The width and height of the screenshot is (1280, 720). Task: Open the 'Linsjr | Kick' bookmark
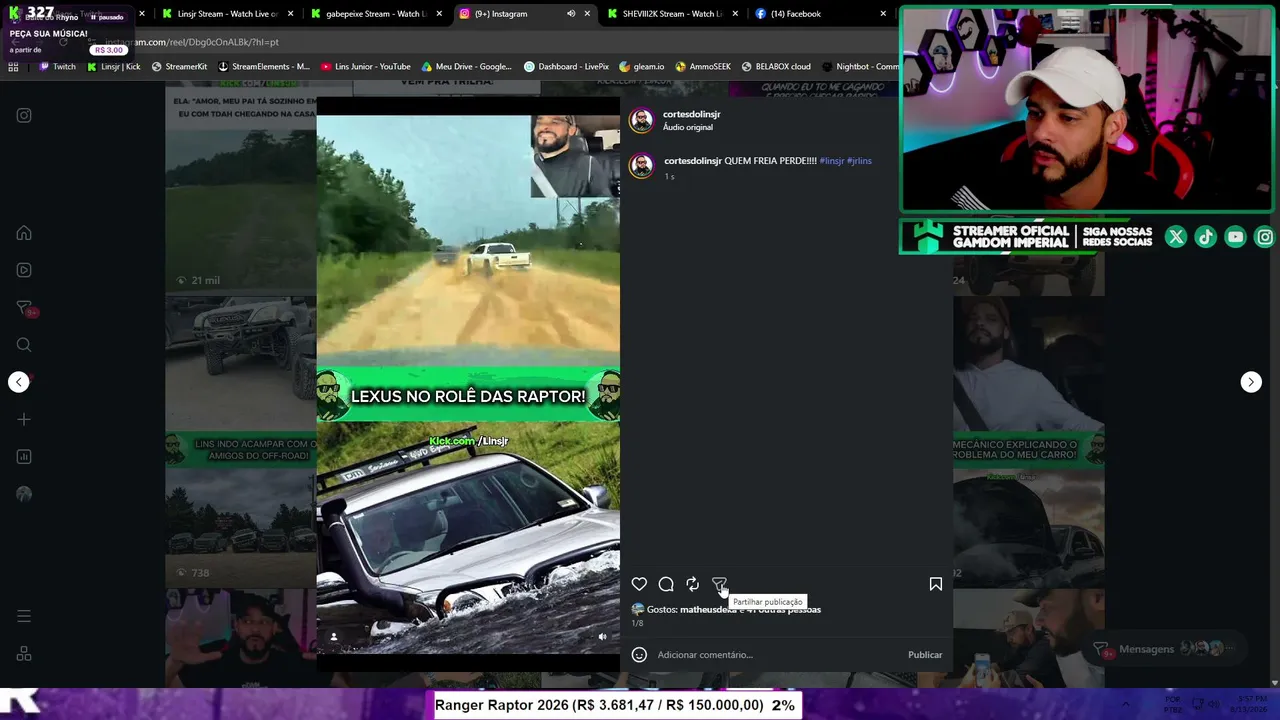click(x=114, y=67)
